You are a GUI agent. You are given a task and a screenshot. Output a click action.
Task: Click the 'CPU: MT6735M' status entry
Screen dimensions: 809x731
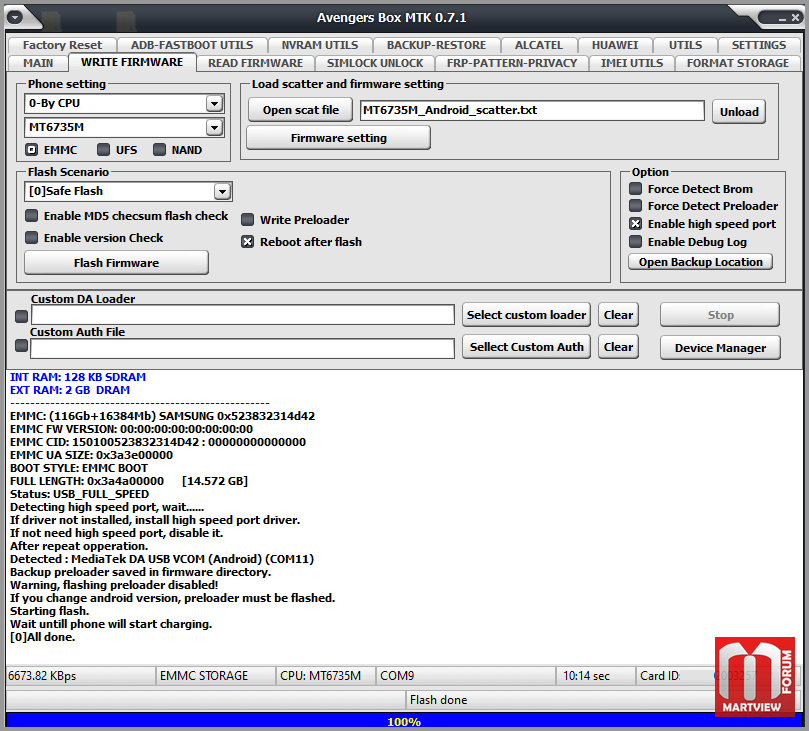point(320,676)
